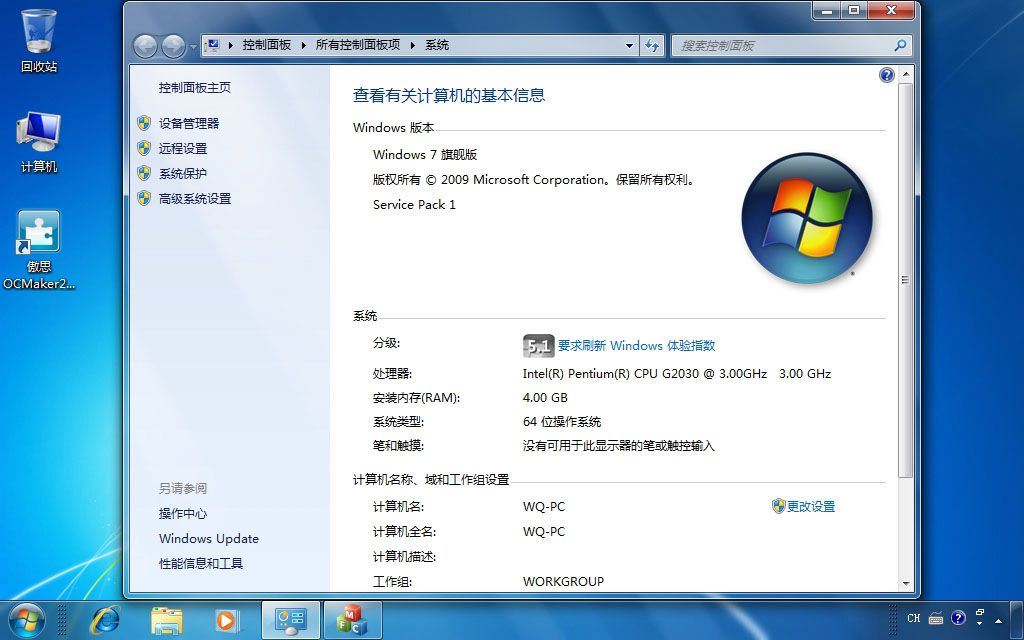Open 操作中心 link
Image resolution: width=1024 pixels, height=640 pixels.
pyautogui.click(x=183, y=513)
